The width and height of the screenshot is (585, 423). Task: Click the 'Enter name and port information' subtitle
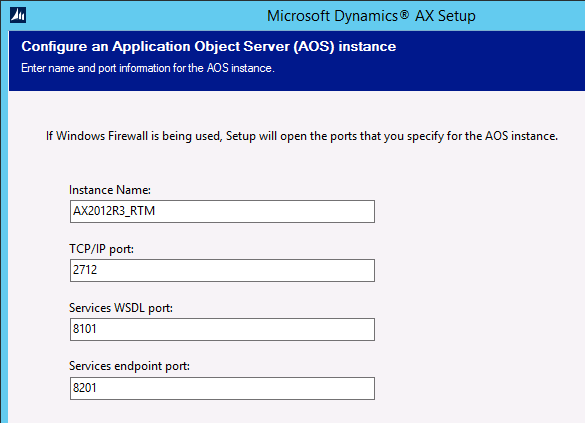[x=148, y=68]
